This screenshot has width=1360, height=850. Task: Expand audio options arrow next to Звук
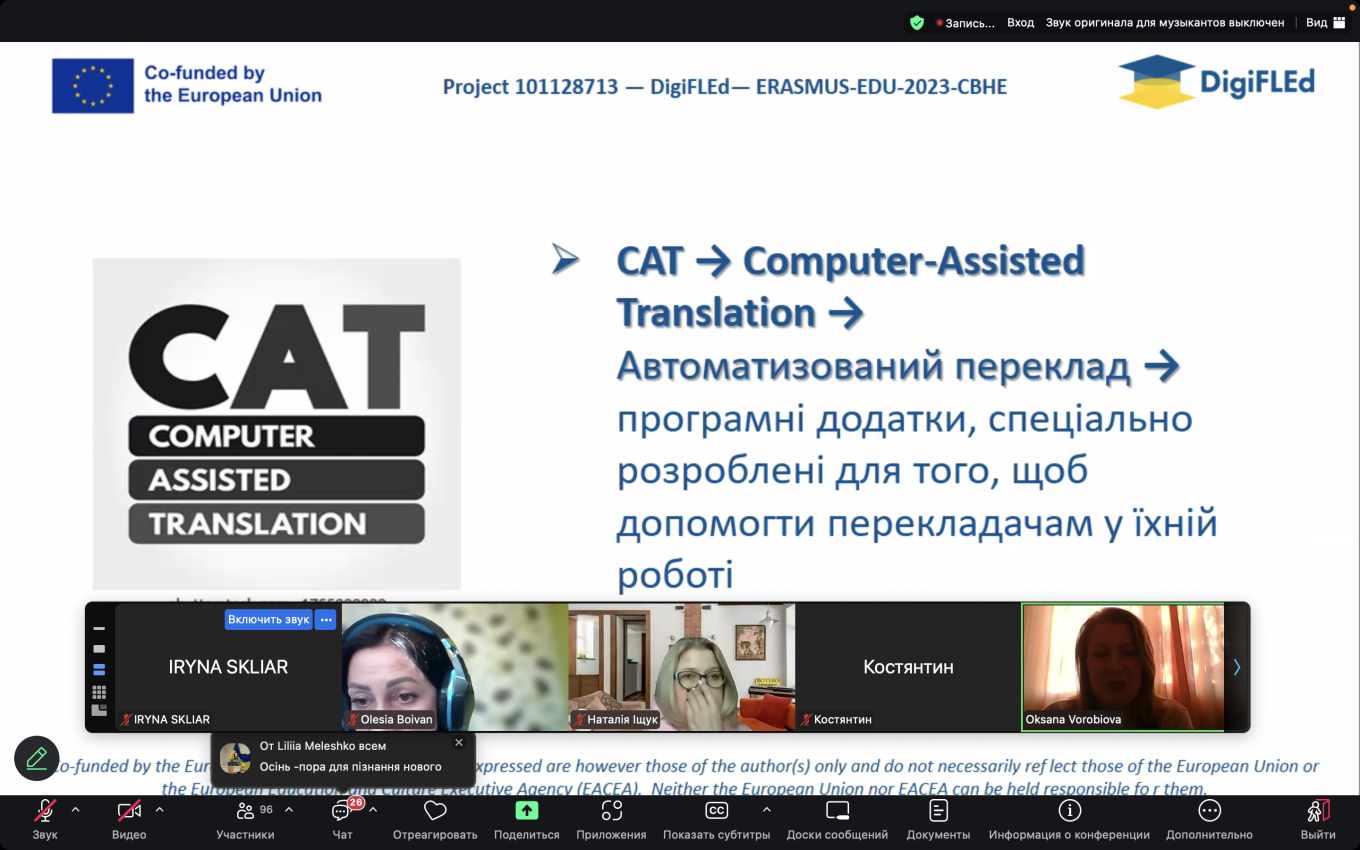(x=75, y=810)
